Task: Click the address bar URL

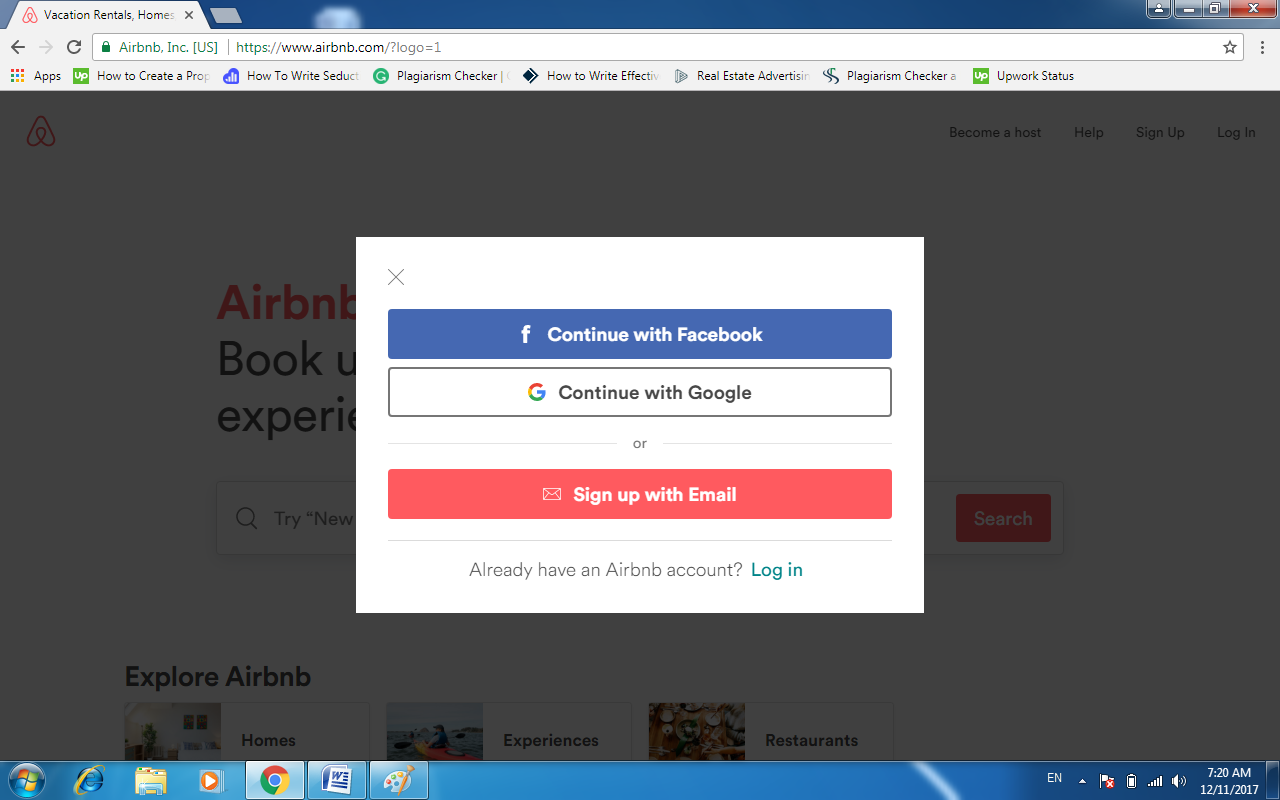Action: click(x=338, y=47)
